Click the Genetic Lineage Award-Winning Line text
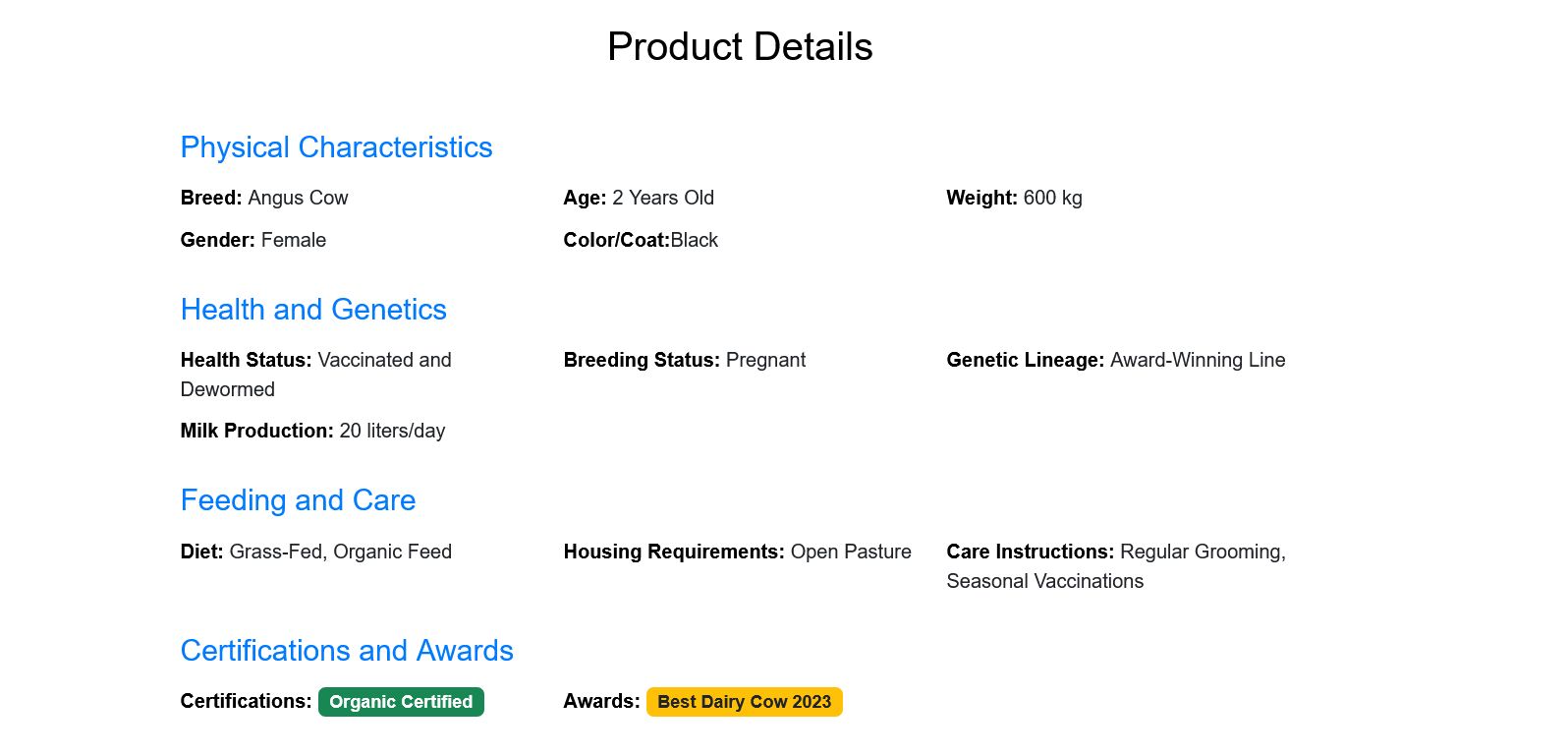Screen dimensions: 1568x756 pos(1115,360)
